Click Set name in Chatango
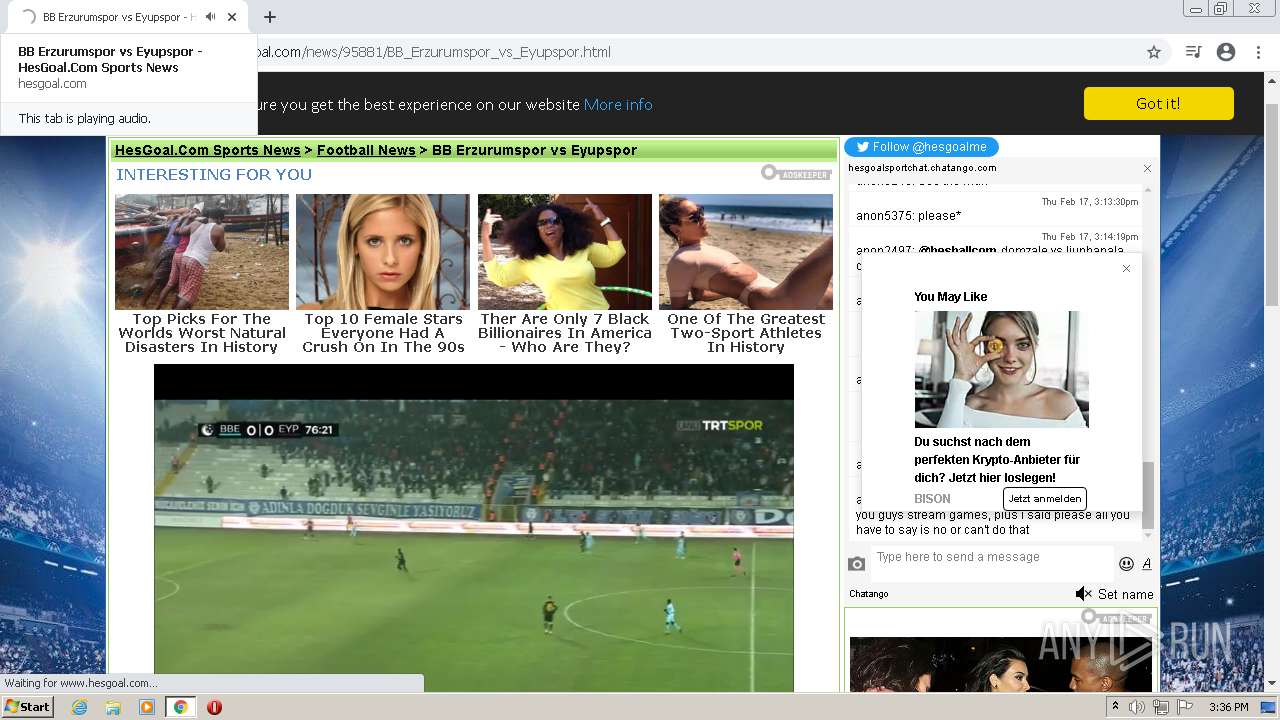The image size is (1280, 720). (x=1126, y=594)
